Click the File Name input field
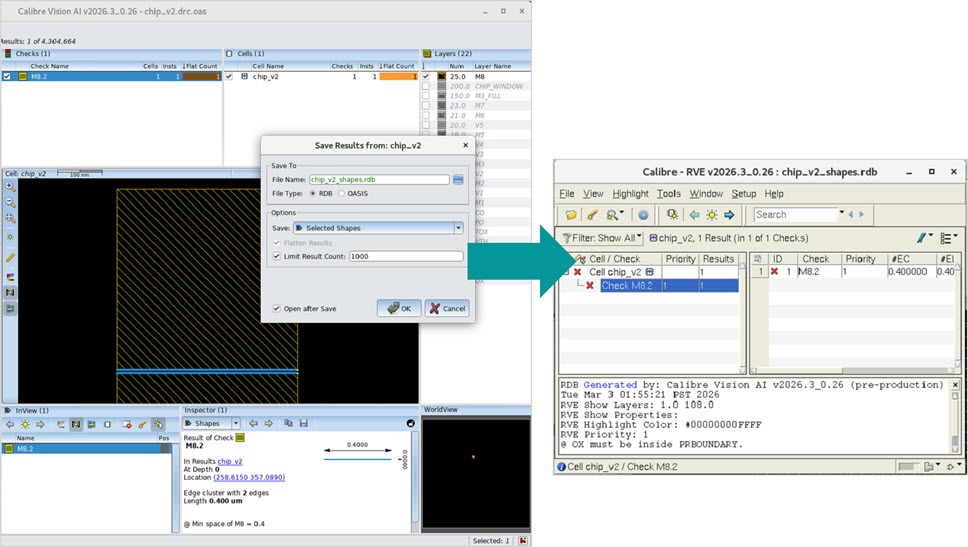Image resolution: width=968 pixels, height=547 pixels. pos(379,180)
